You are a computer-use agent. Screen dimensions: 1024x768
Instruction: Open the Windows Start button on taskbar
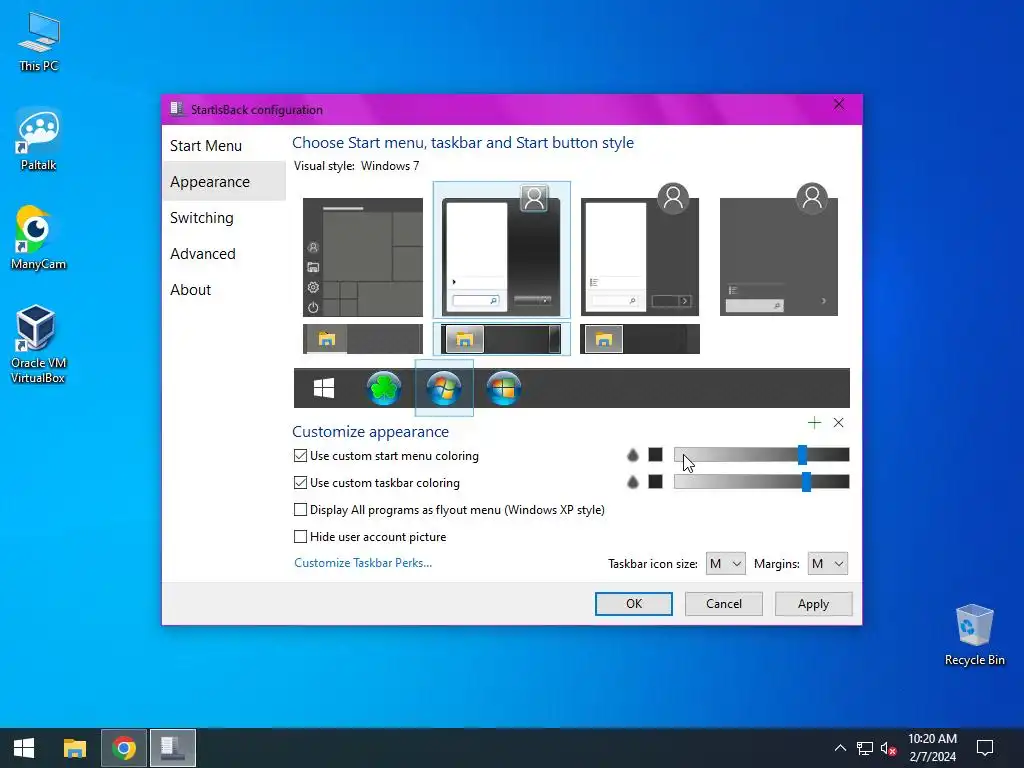coord(24,748)
